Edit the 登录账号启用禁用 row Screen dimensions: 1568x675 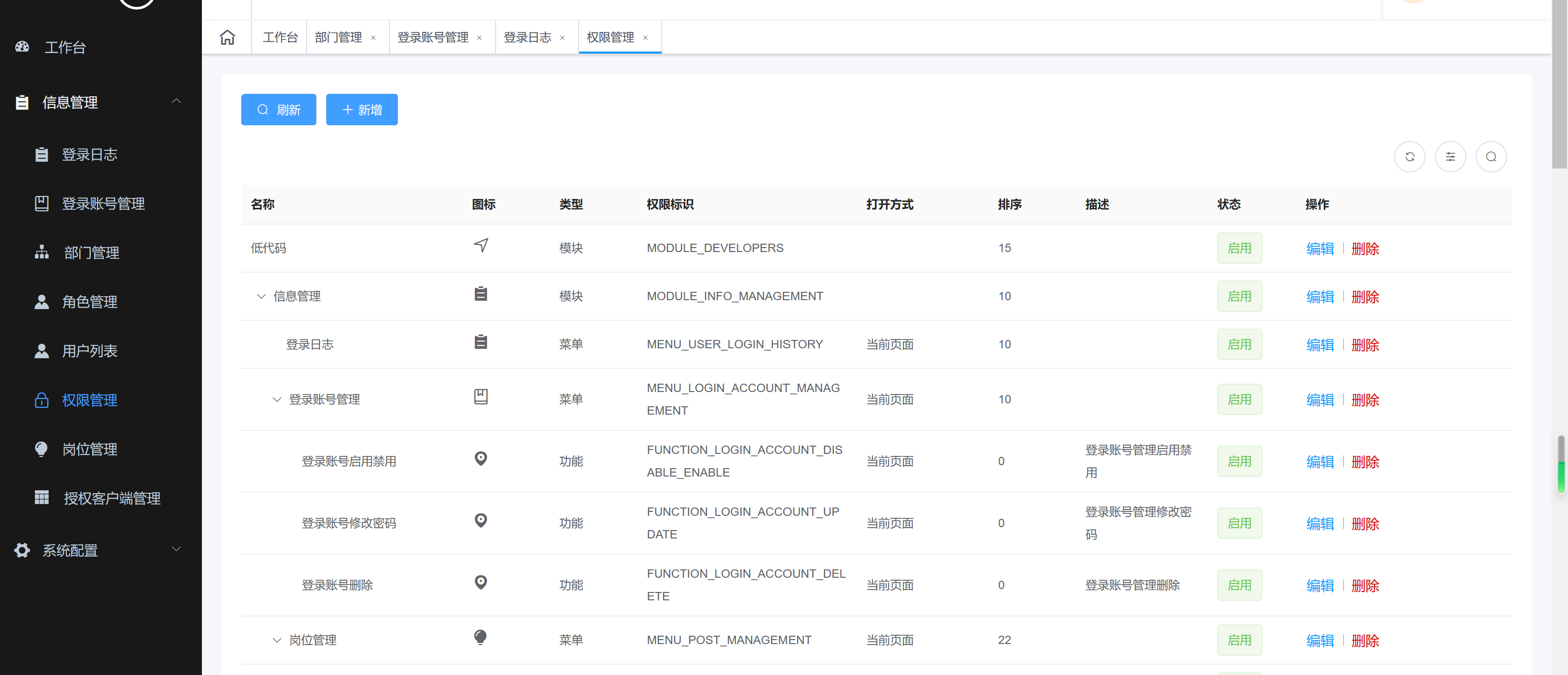(x=1319, y=461)
